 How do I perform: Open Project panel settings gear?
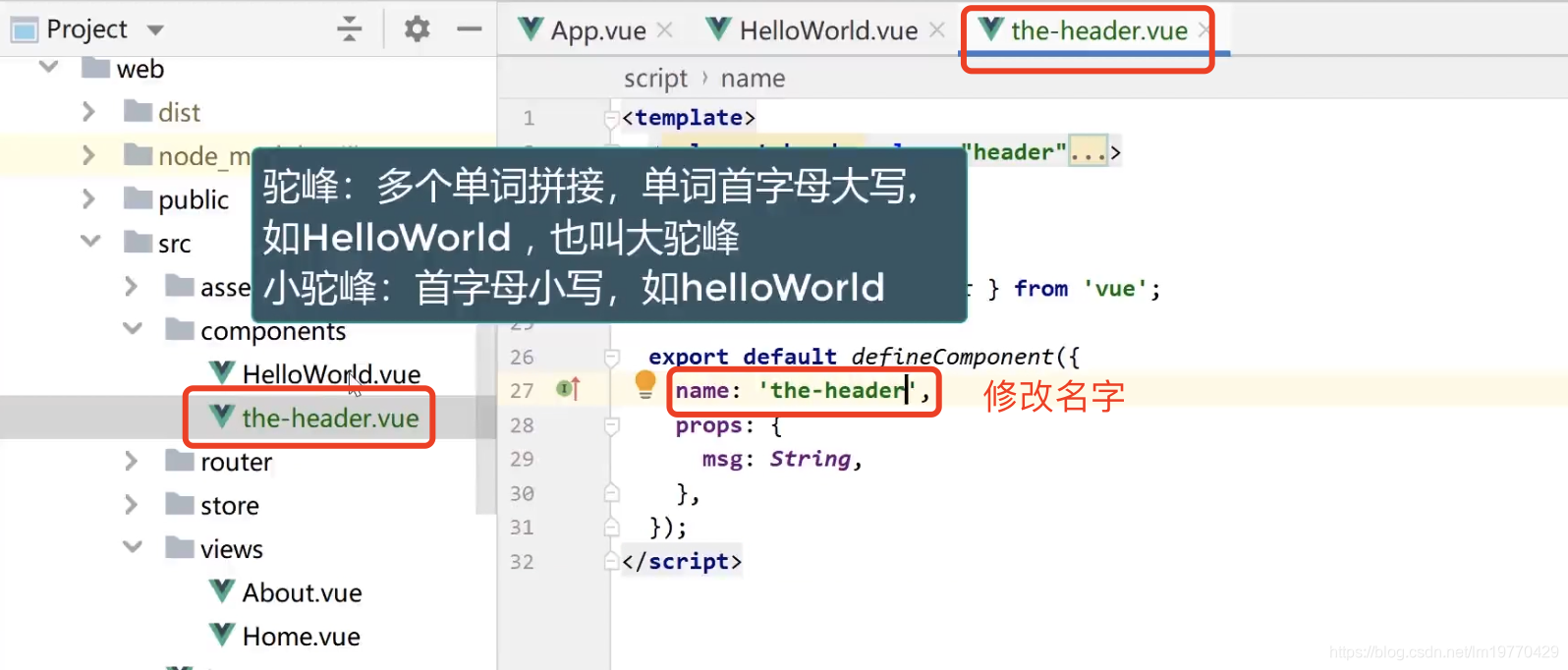point(417,29)
